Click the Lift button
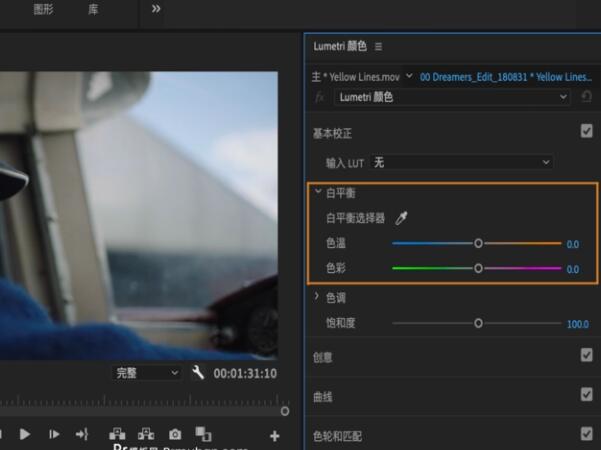Image resolution: width=601 pixels, height=450 pixels. (117, 434)
